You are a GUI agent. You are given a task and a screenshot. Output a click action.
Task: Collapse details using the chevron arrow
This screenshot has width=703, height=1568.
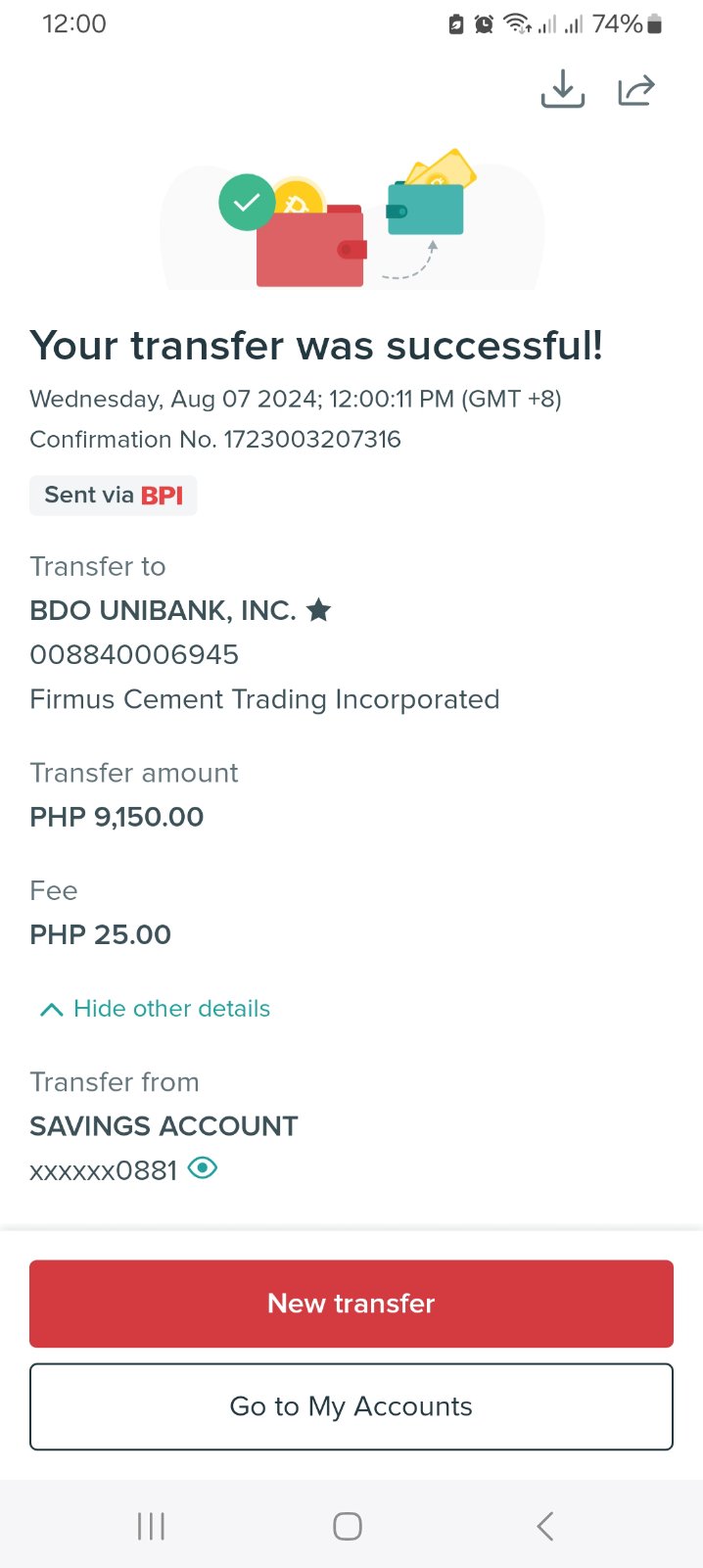tap(51, 1009)
